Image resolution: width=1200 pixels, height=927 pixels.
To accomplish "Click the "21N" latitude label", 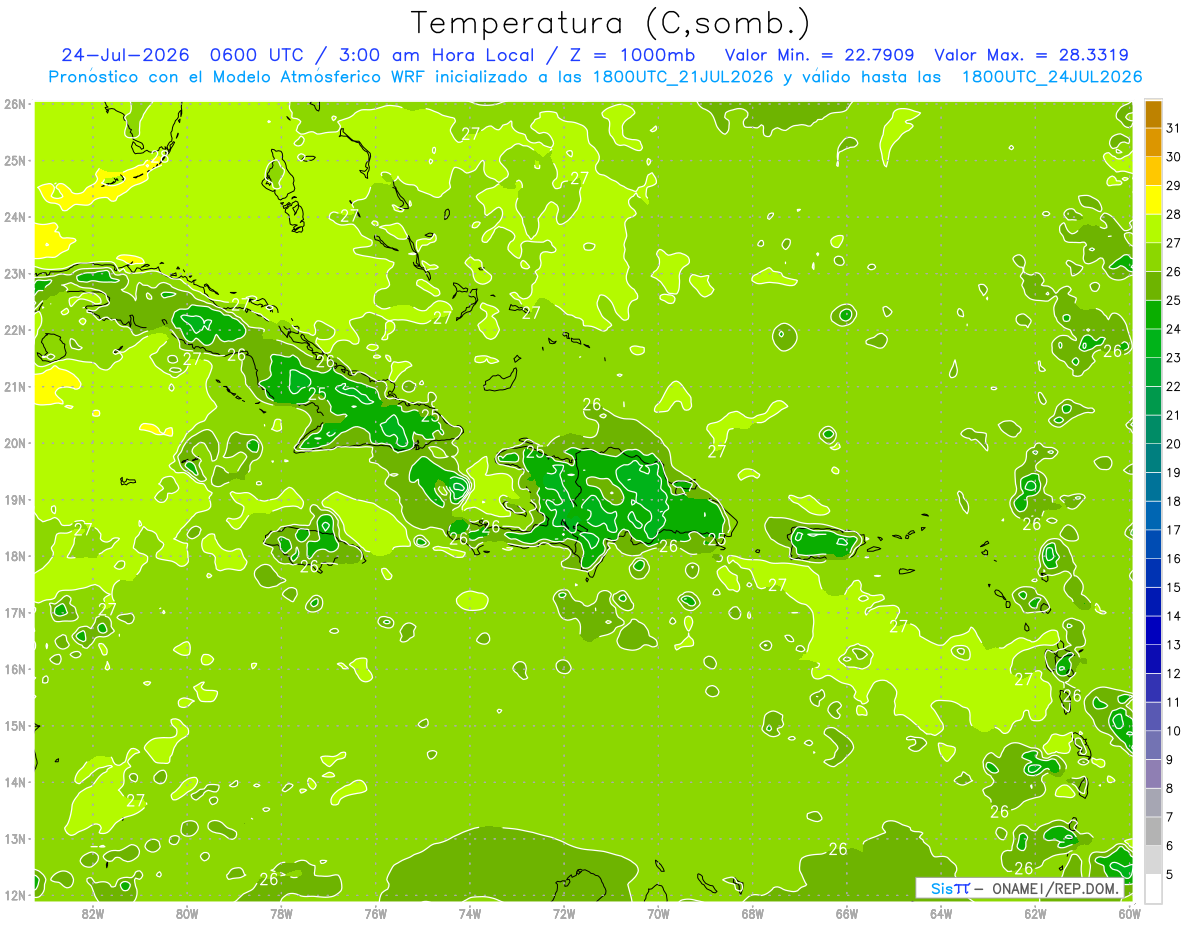I will click(x=14, y=386).
